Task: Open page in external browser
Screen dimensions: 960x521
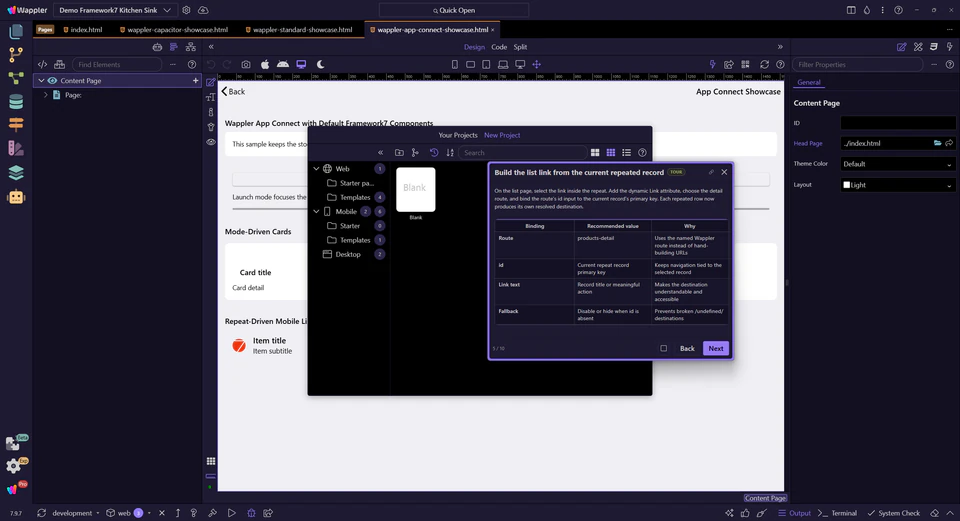Action: coord(729,64)
